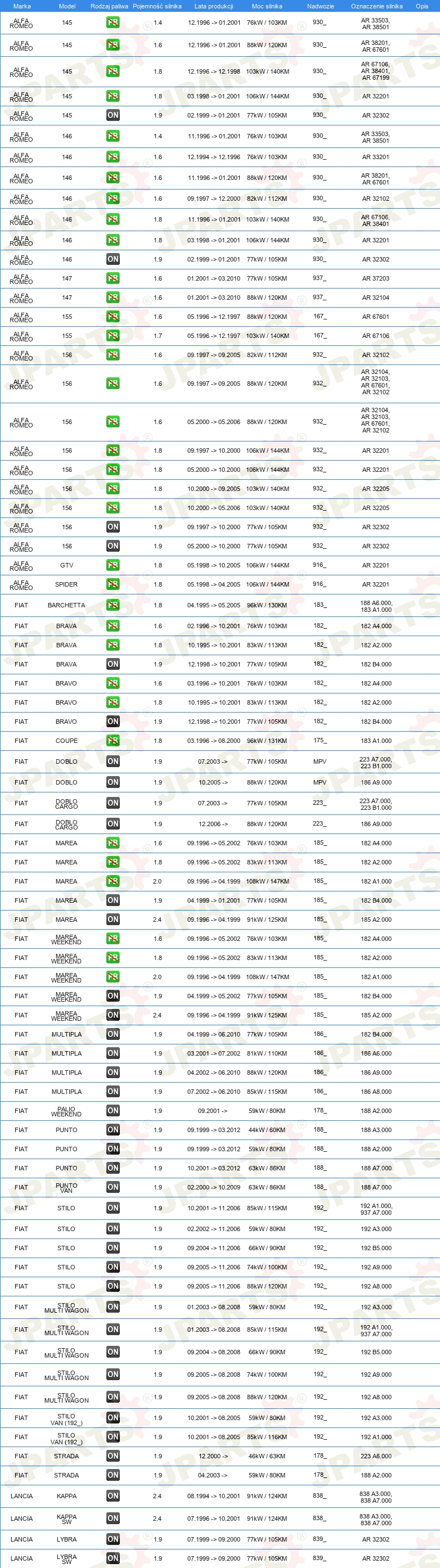Click the petrol icon in Alfa Romeo 155 1.6 row
Screen dimensions: 440x1568
[x=113, y=317]
